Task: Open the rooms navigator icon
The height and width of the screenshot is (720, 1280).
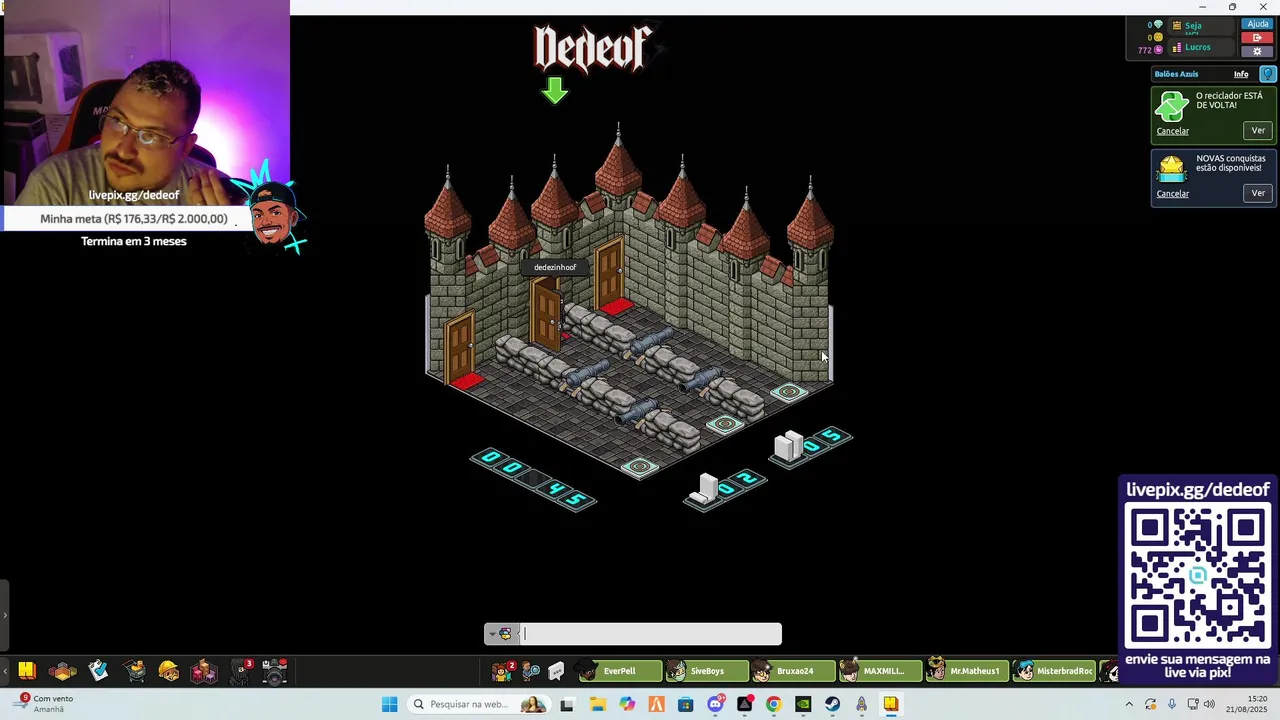Action: point(62,671)
